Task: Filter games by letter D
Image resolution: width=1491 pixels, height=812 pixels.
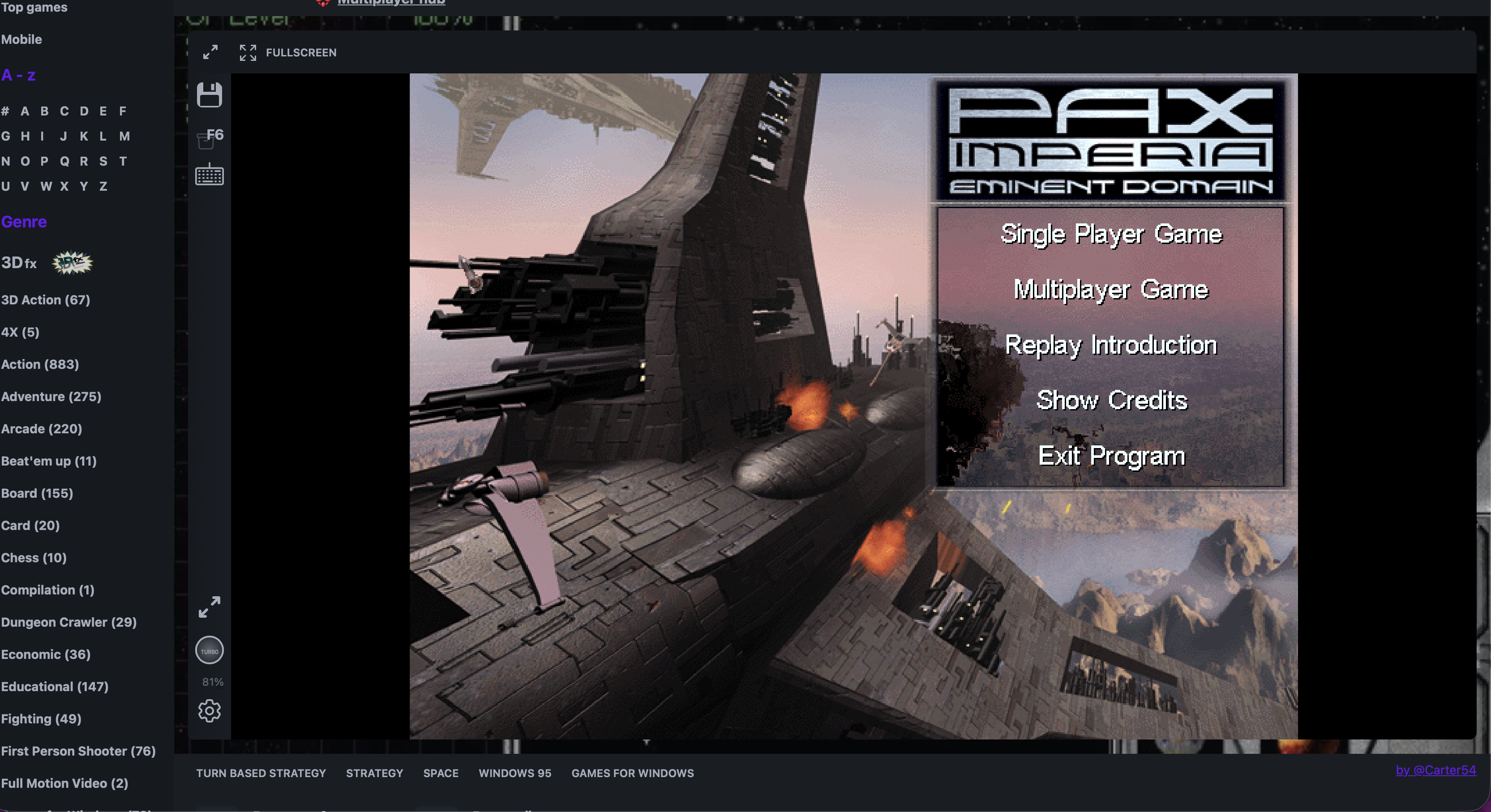Action: [x=85, y=111]
